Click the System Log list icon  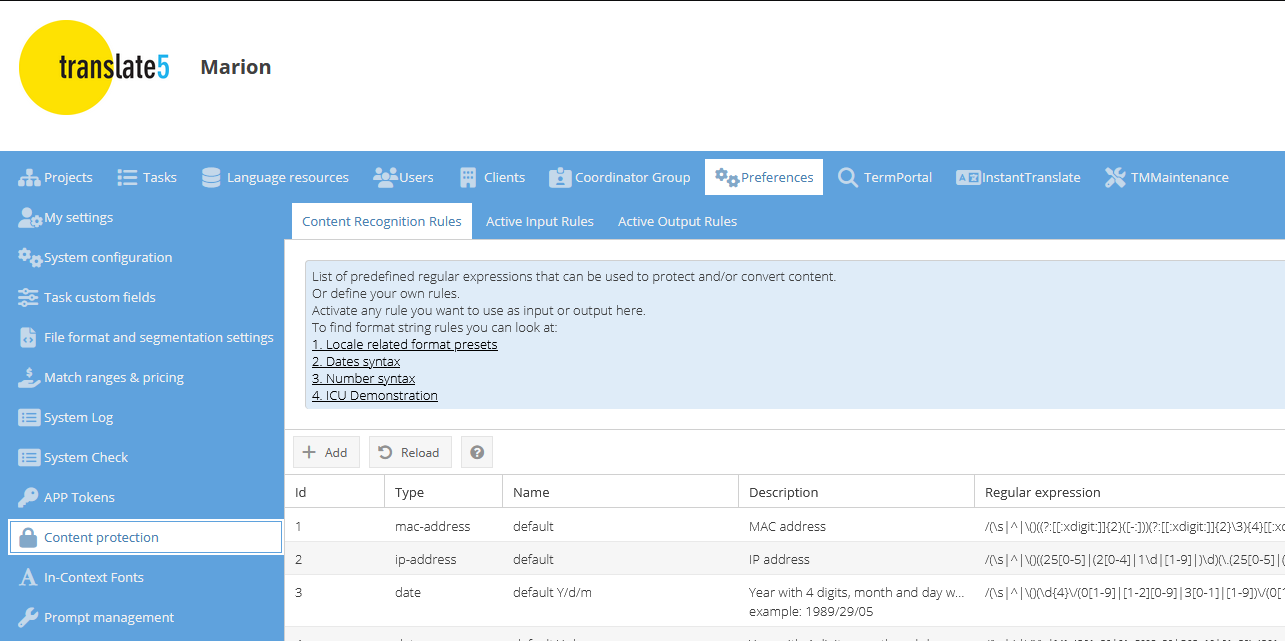click(x=29, y=417)
